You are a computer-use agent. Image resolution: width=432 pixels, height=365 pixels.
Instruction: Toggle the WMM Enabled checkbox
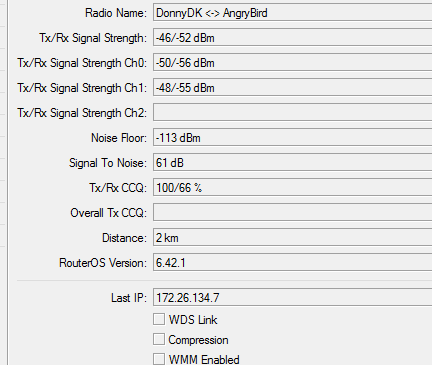click(x=159, y=359)
